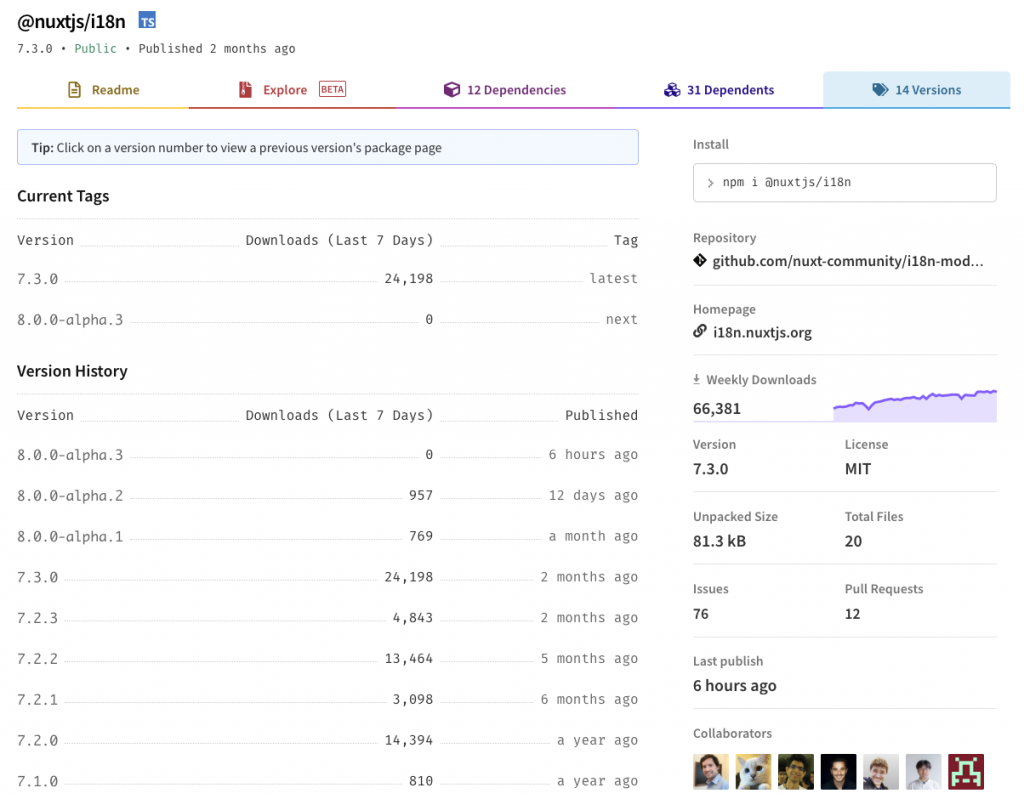Click the TypeScript TS badge icon
1024x799 pixels.
click(x=147, y=20)
